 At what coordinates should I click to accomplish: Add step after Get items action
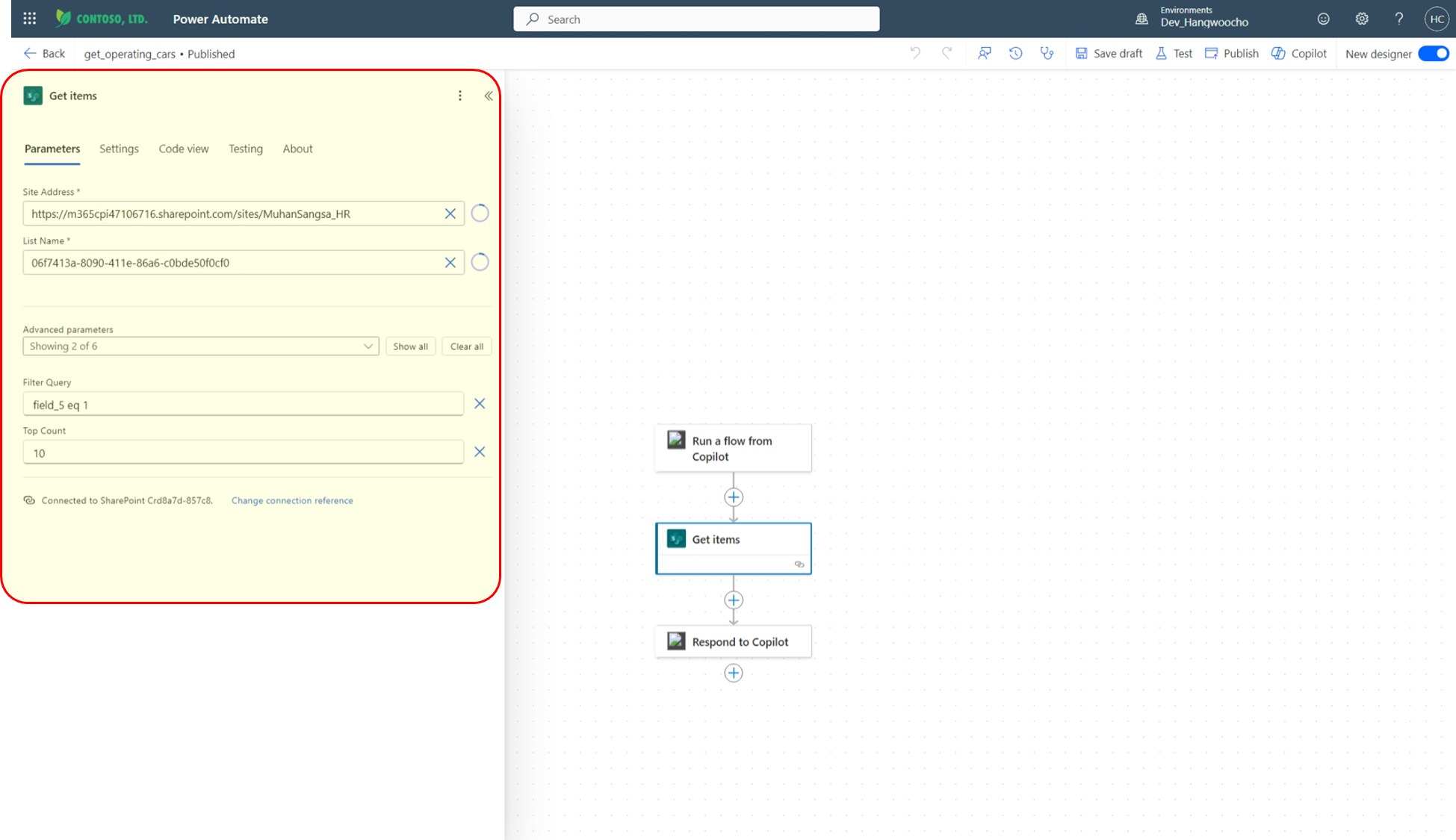click(x=734, y=600)
